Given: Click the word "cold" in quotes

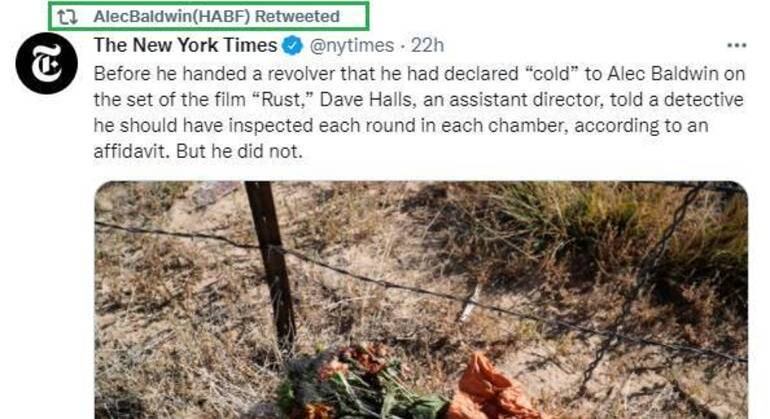Looking at the screenshot, I should click(553, 74).
